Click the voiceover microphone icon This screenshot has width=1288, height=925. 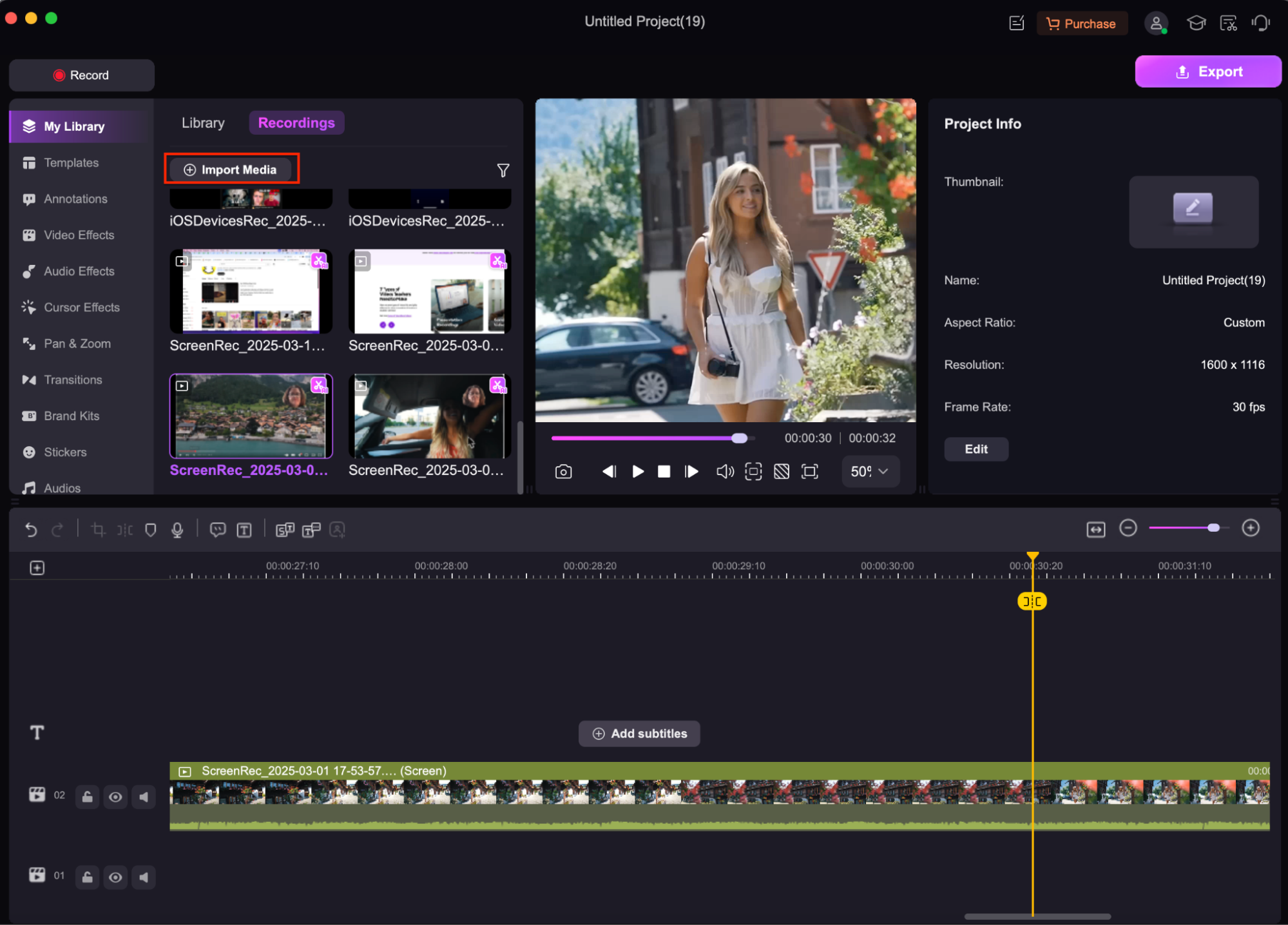coord(177,530)
